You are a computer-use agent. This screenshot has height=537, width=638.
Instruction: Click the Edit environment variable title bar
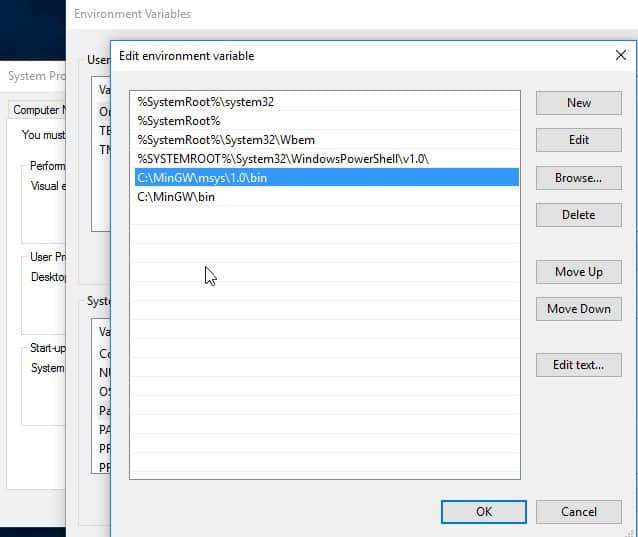click(350, 56)
